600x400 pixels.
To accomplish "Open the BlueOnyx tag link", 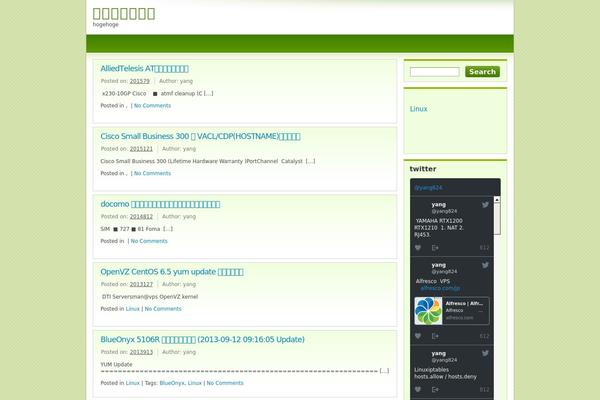I will click(x=172, y=383).
